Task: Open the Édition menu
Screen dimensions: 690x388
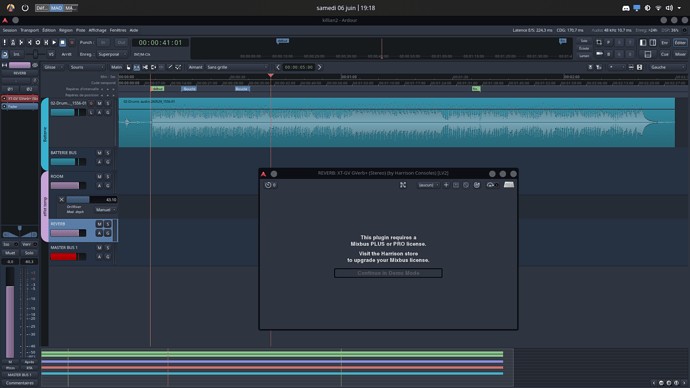Action: click(x=49, y=30)
